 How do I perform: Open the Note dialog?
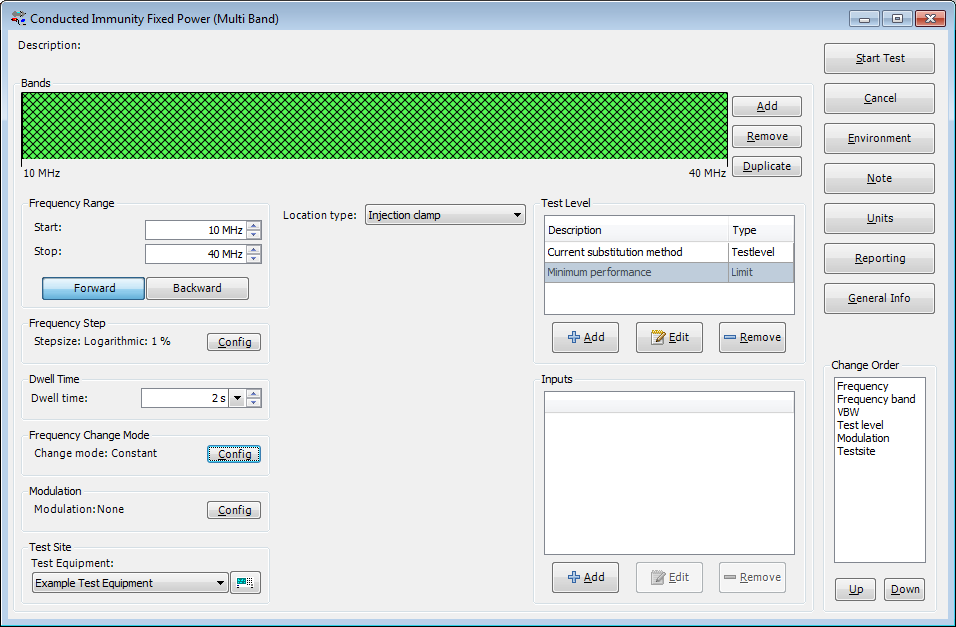879,178
